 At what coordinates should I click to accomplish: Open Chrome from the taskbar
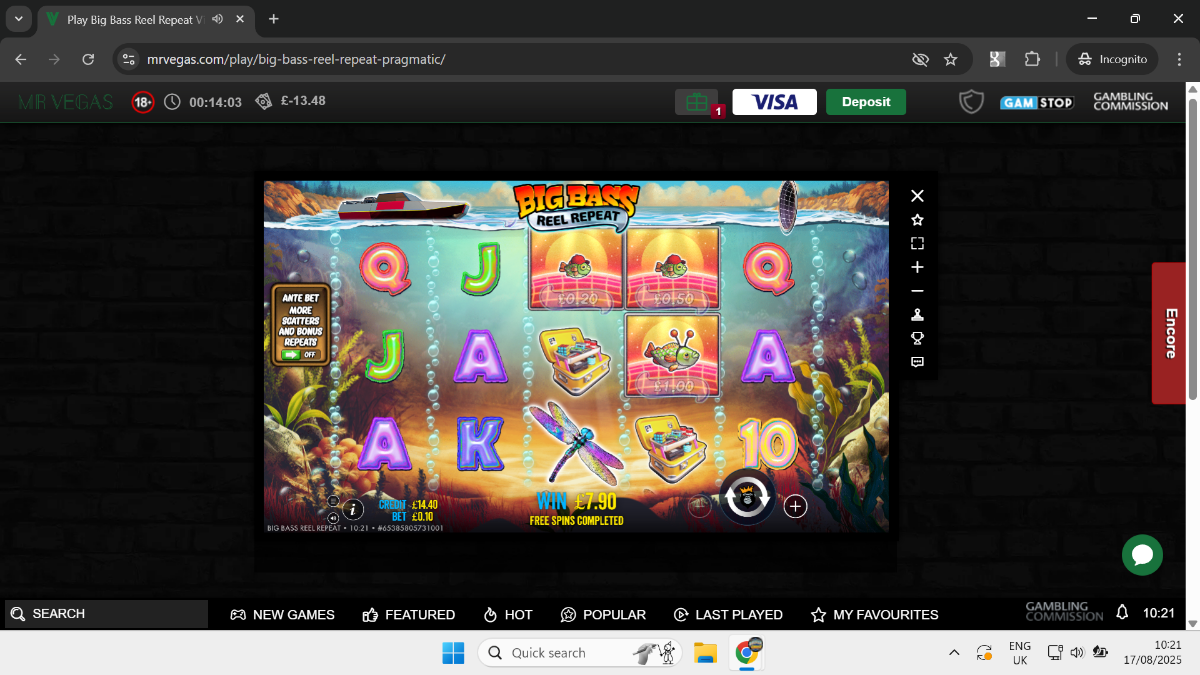tap(746, 653)
